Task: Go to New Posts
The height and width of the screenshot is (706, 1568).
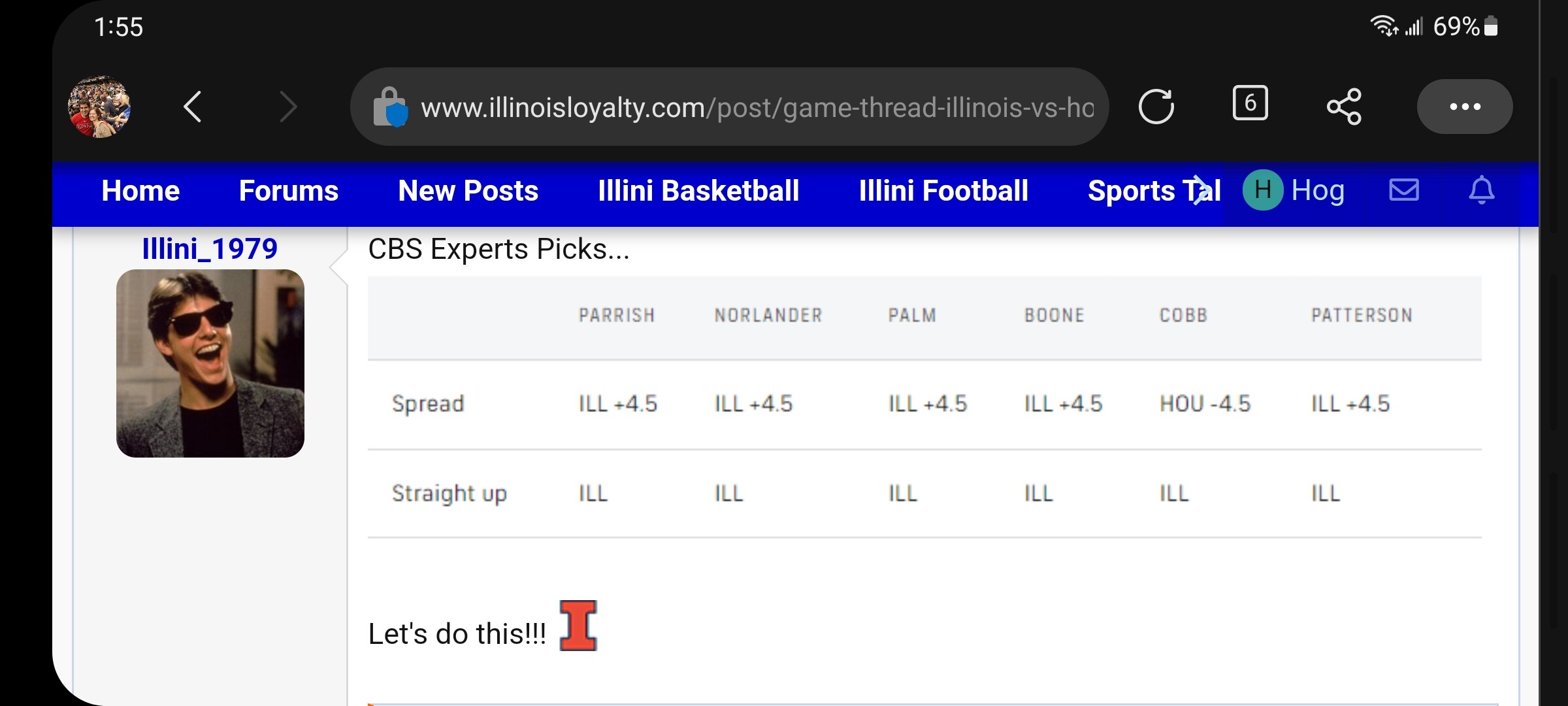Action: (x=468, y=191)
